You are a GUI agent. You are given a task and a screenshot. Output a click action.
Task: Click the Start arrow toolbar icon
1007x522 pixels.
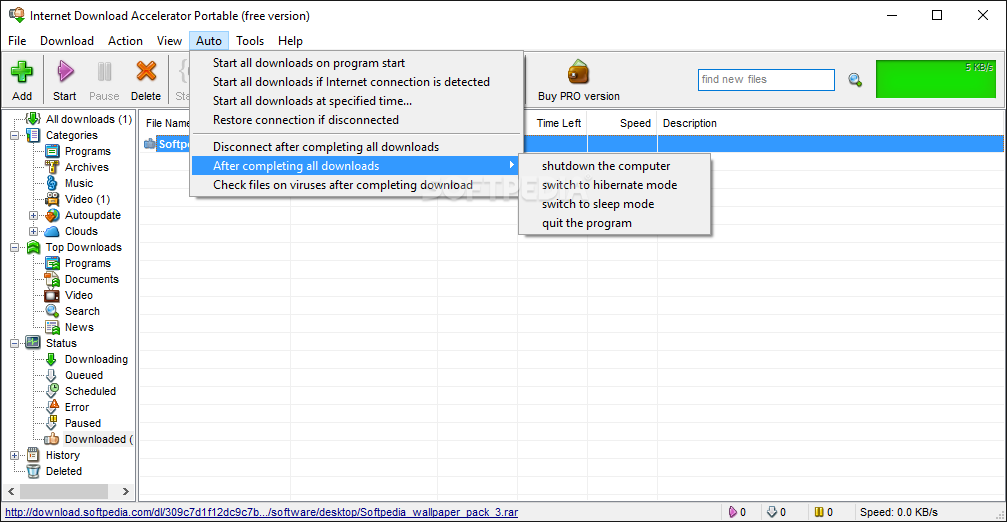tap(65, 71)
